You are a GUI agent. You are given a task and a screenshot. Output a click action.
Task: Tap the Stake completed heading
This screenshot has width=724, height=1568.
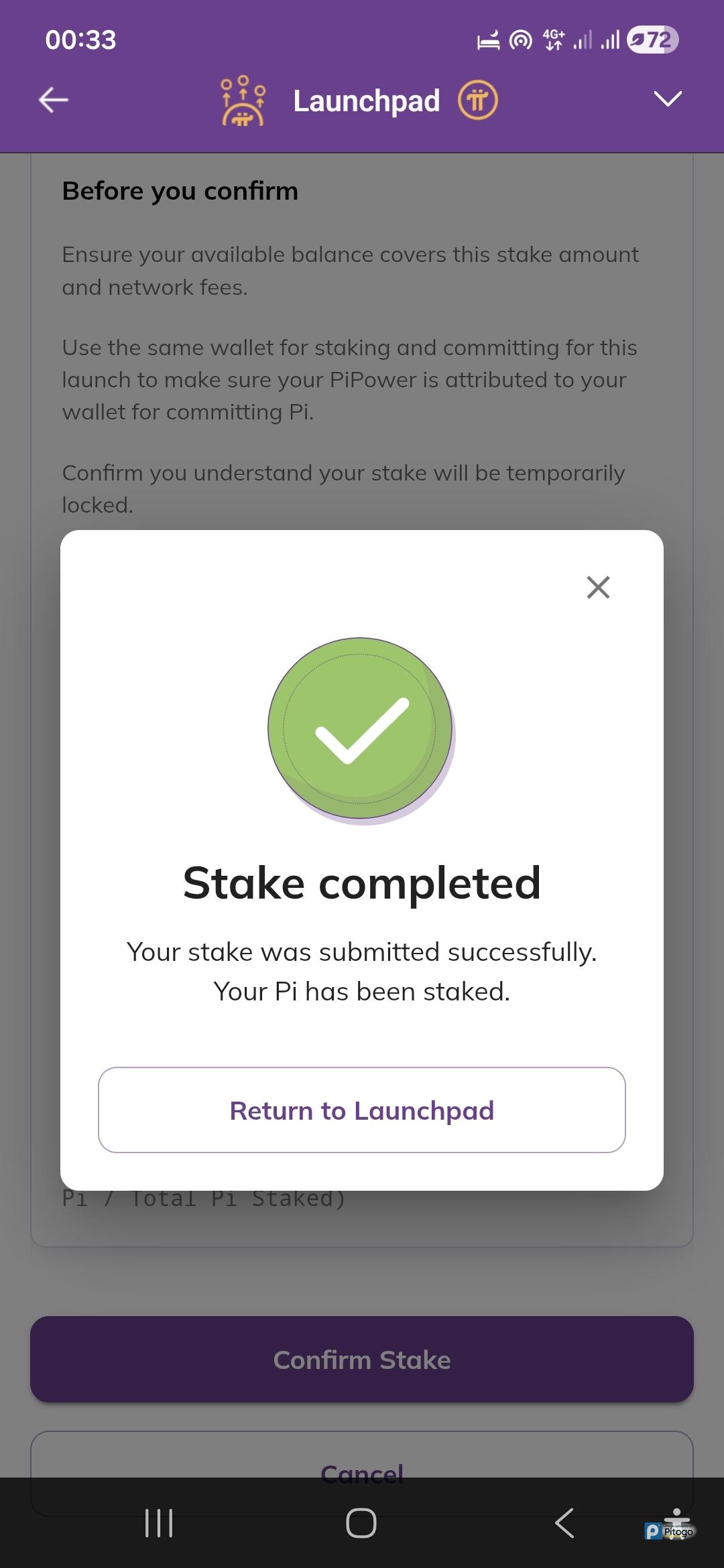(x=362, y=883)
